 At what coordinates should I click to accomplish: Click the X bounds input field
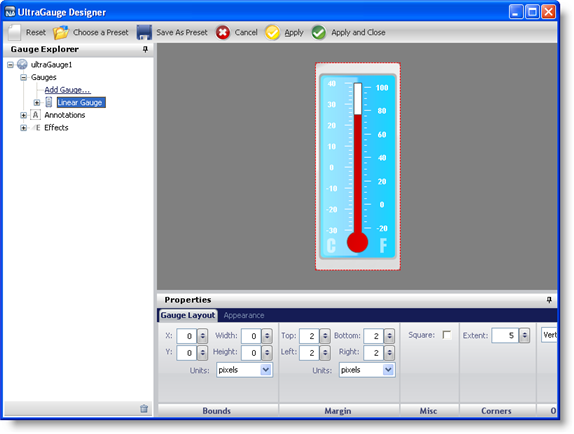[x=187, y=336]
